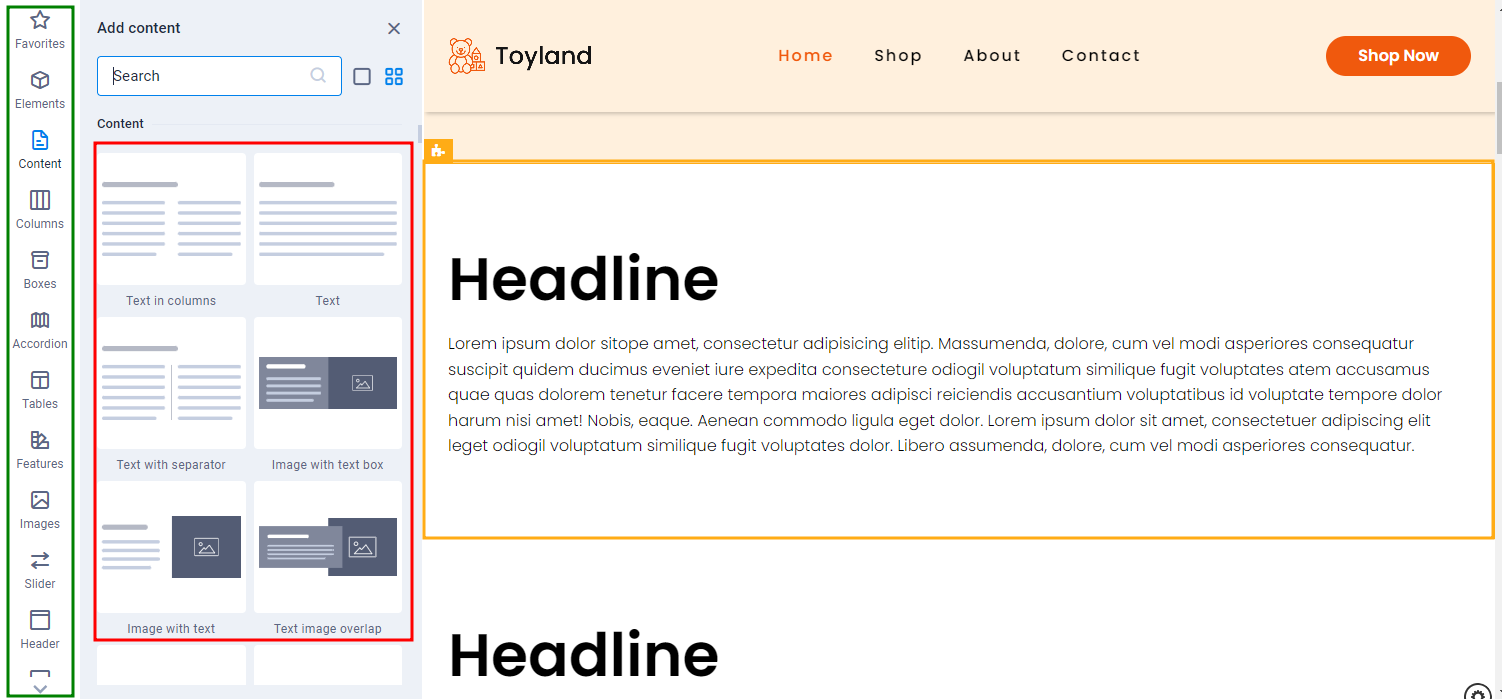Open the Images category
This screenshot has width=1502, height=699.
pyautogui.click(x=40, y=510)
